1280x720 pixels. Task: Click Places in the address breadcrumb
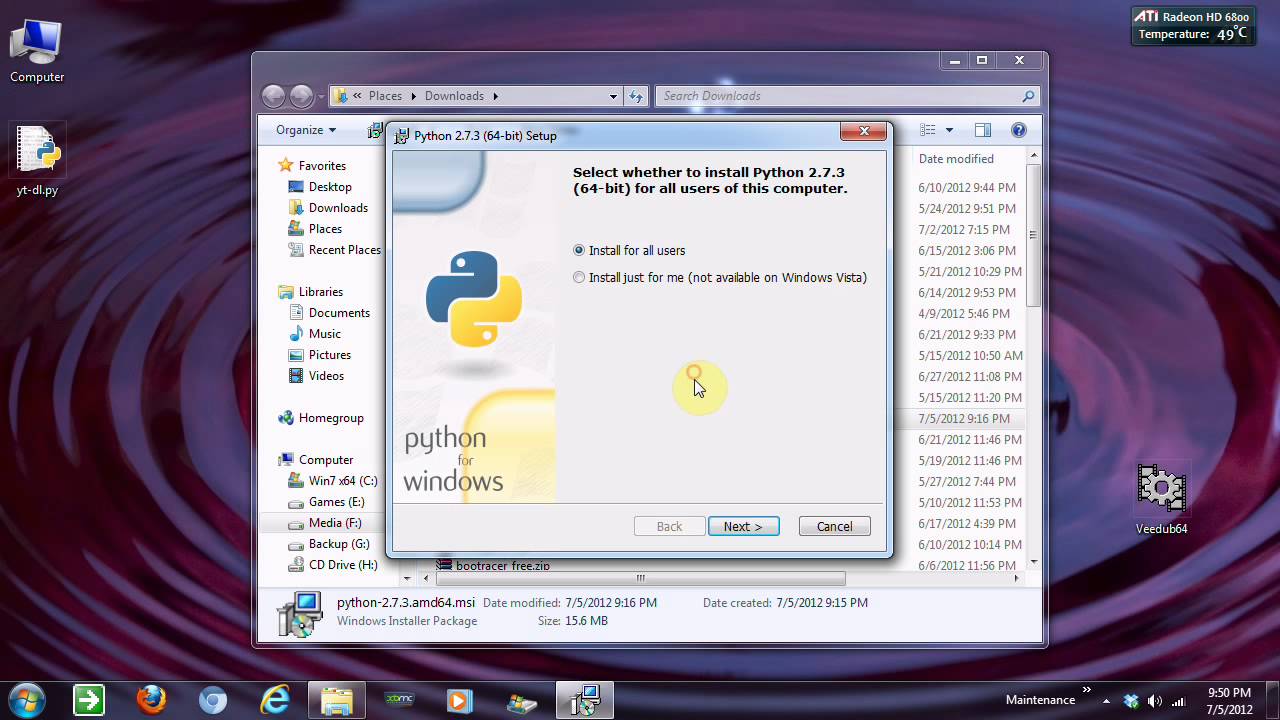click(x=385, y=96)
